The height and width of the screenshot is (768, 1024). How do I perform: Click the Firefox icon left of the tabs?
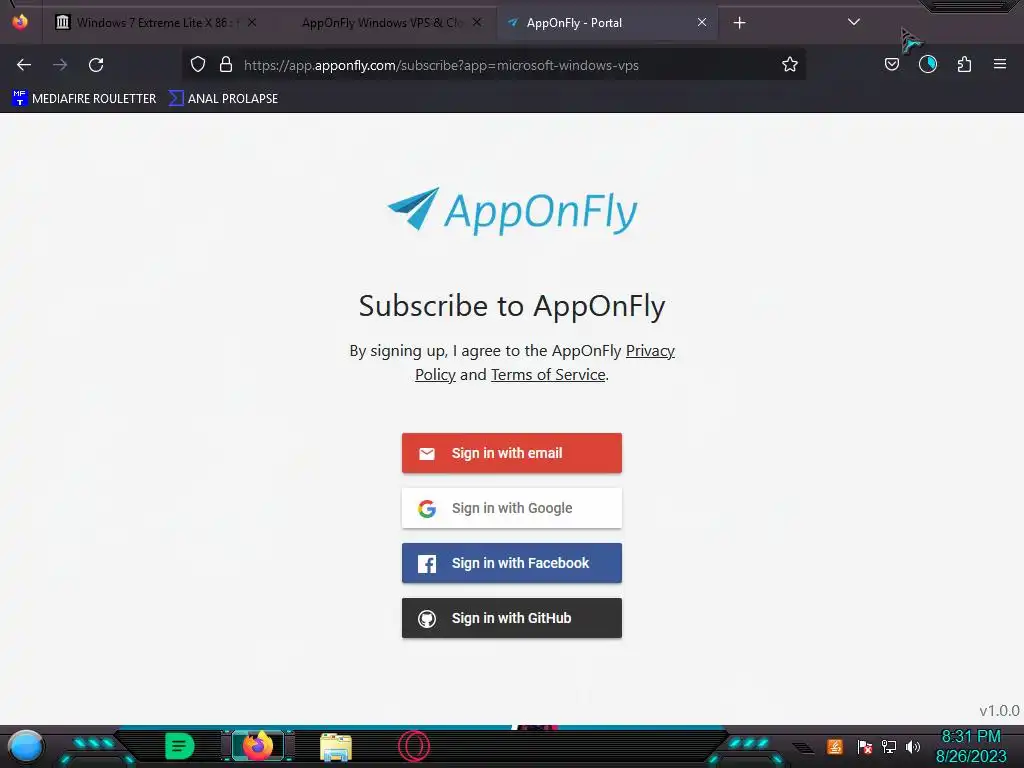point(20,22)
